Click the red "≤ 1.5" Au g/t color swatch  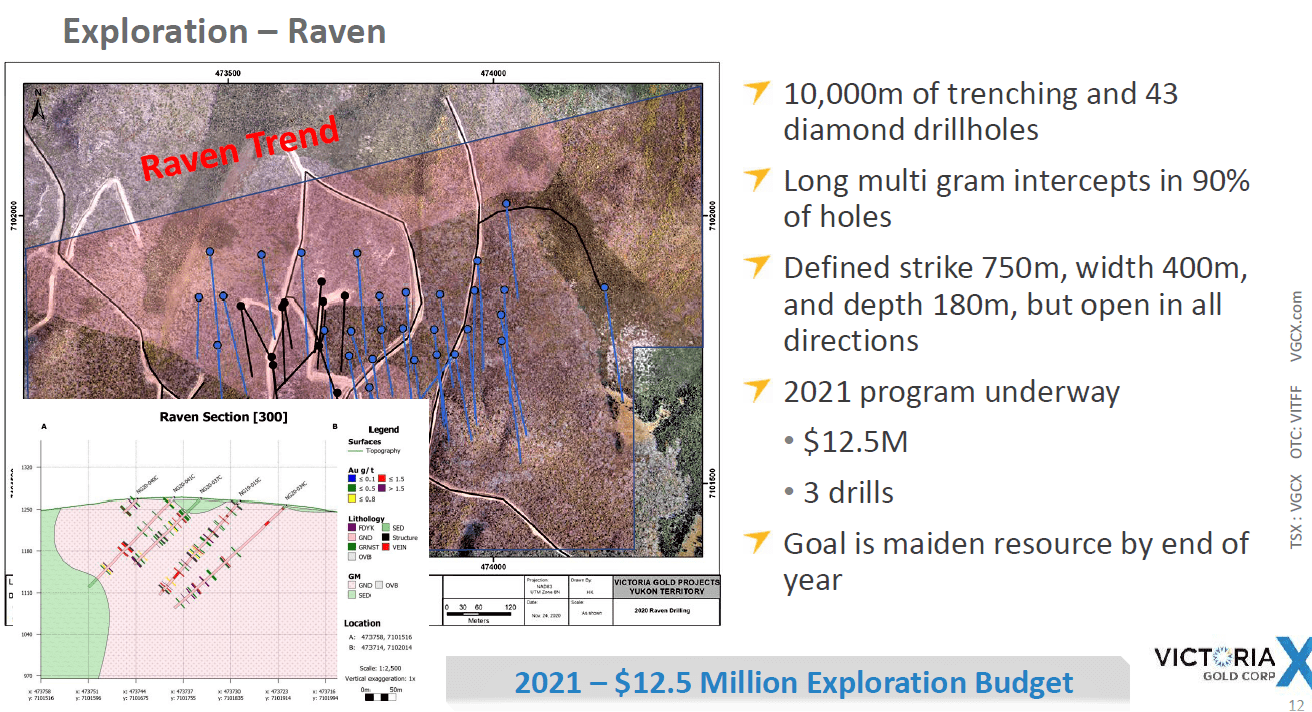point(383,478)
